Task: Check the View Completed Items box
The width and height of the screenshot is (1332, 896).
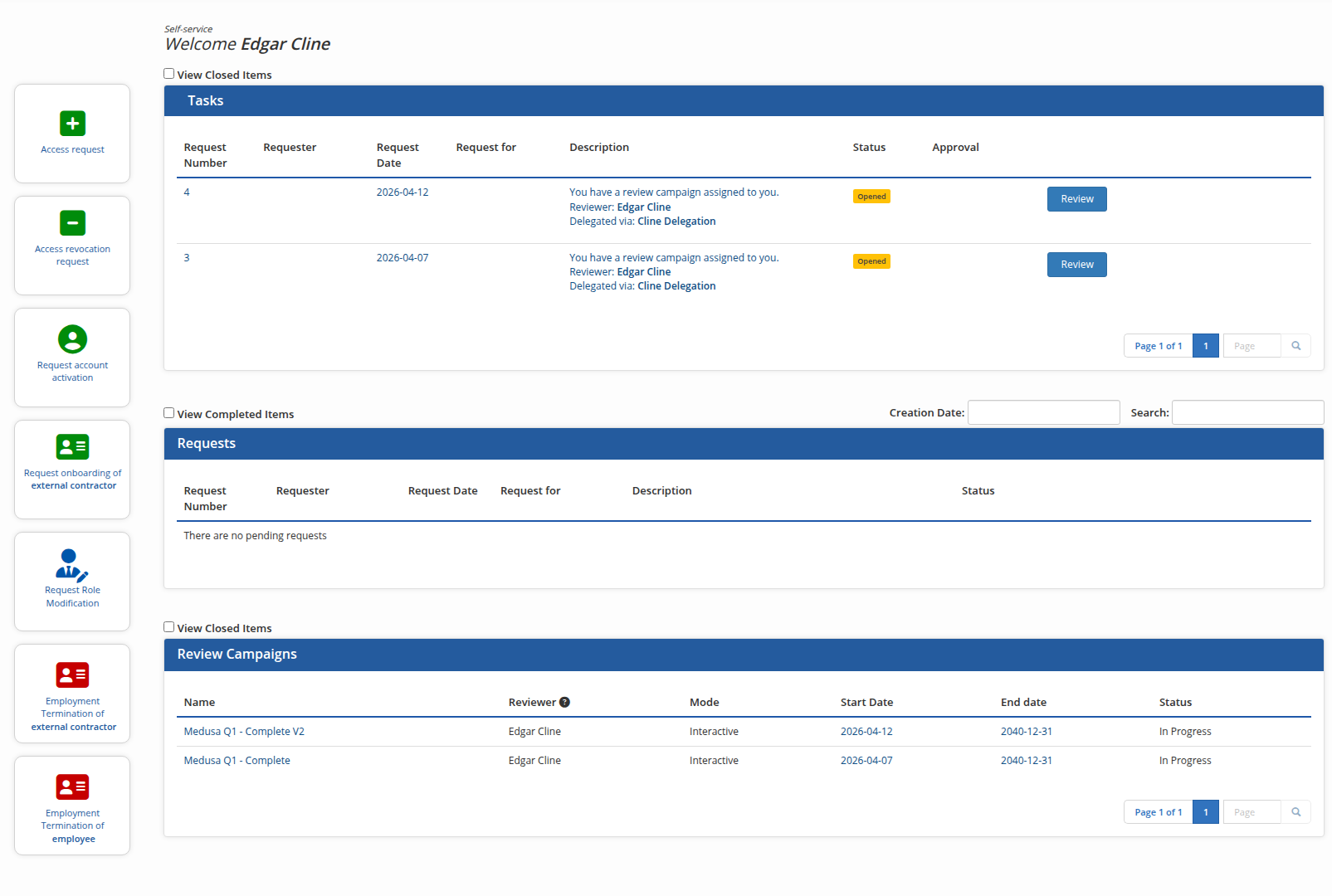Action: point(169,413)
